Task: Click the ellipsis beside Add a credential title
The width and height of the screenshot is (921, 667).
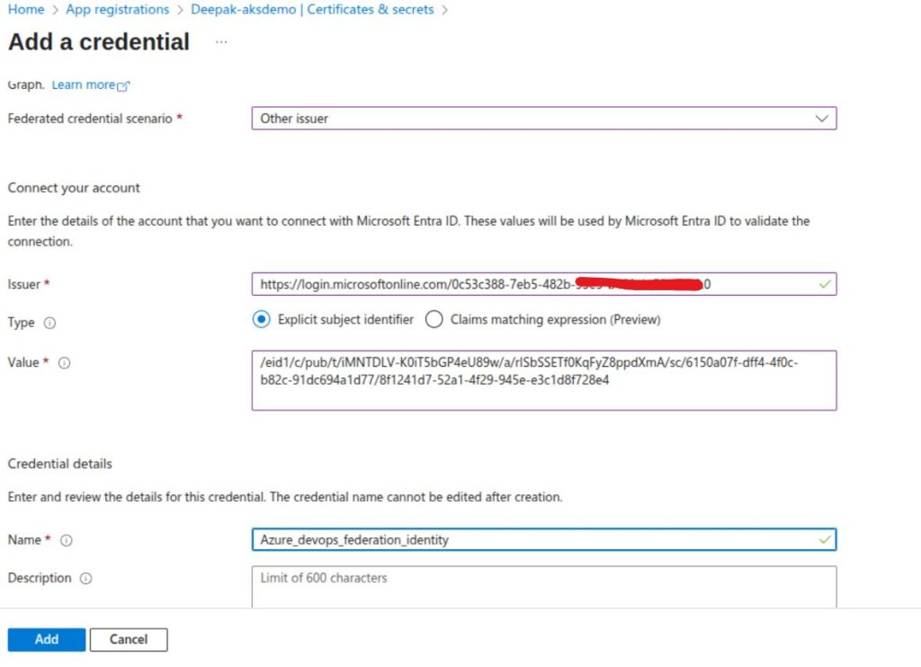Action: [x=221, y=42]
